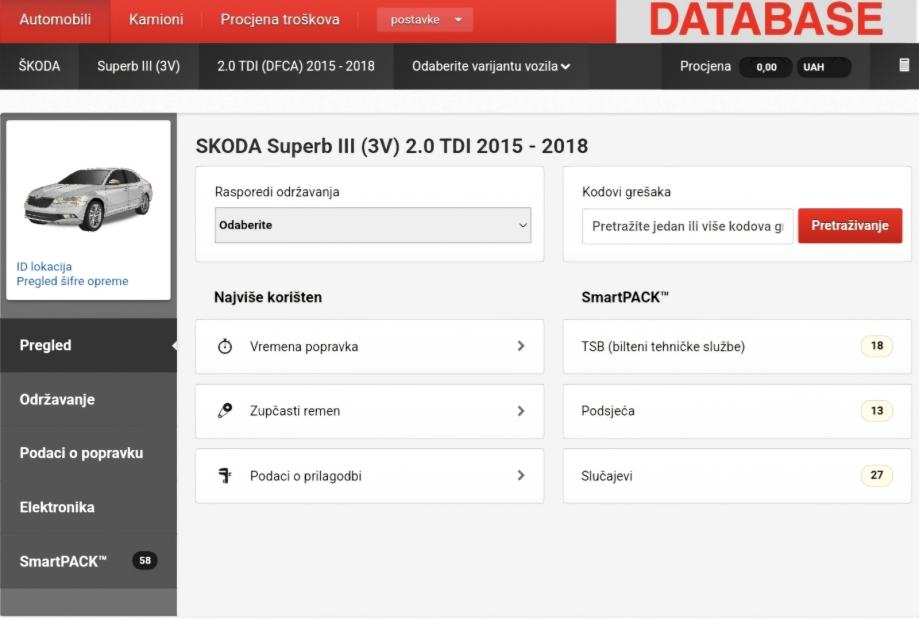This screenshot has width=919, height=619.
Task: Click the 27 badge on Slučajevi row
Action: [x=877, y=475]
